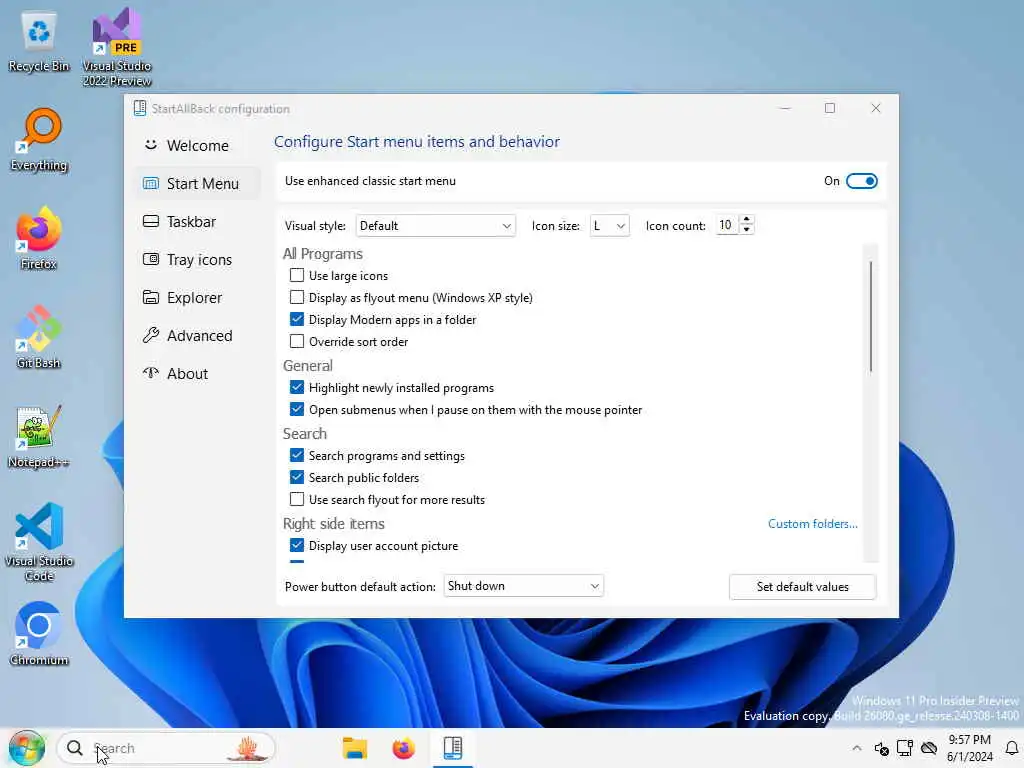Viewport: 1024px width, 768px height.
Task: Launch Visual Studio 2022 Preview shortcut
Action: (x=117, y=47)
